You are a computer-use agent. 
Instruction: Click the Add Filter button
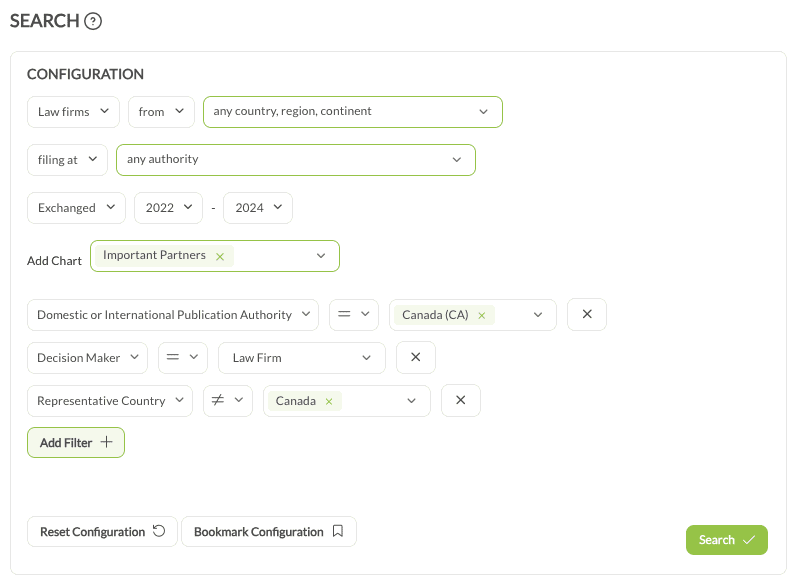[76, 442]
